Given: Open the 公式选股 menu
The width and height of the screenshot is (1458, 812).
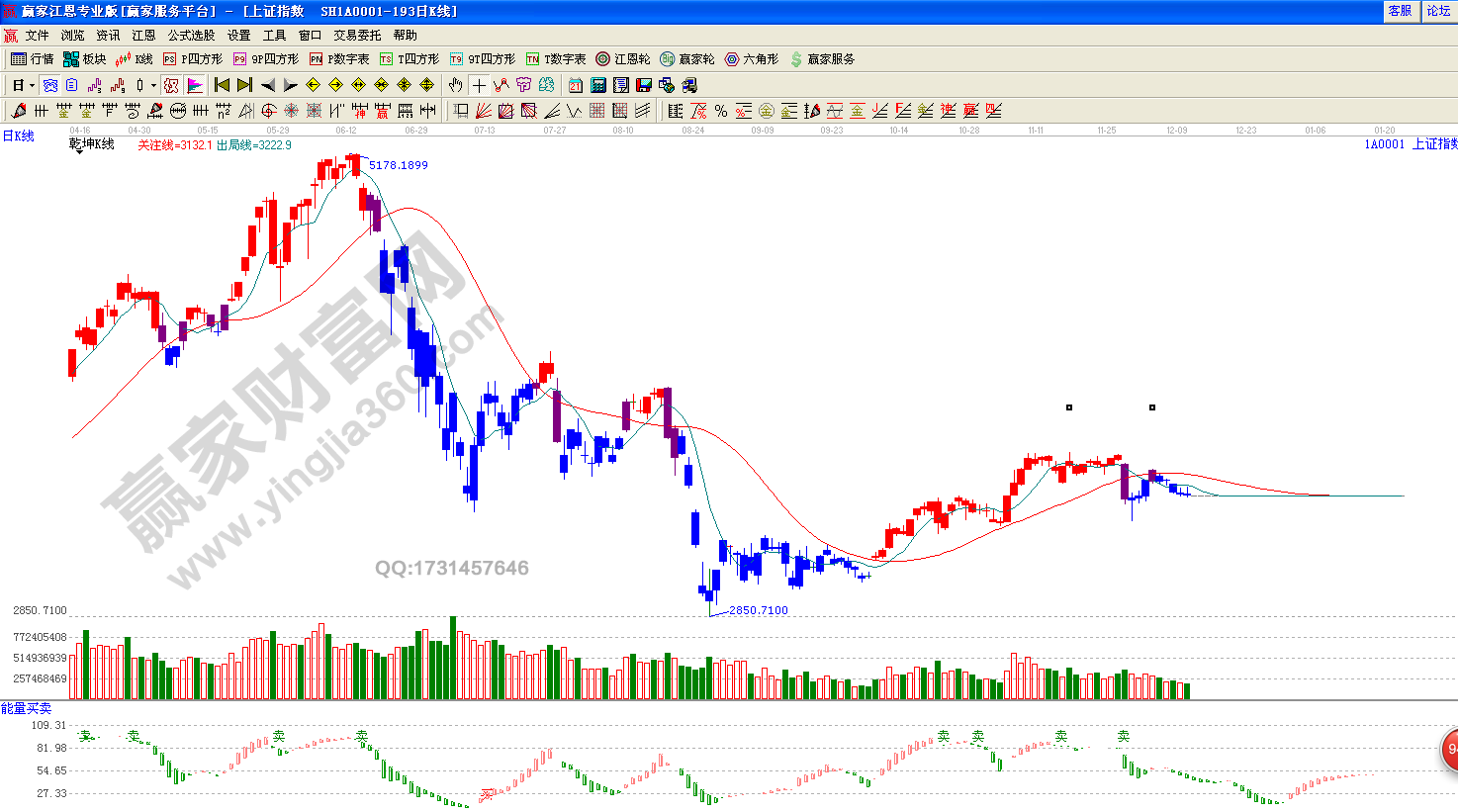Looking at the screenshot, I should 191,35.
